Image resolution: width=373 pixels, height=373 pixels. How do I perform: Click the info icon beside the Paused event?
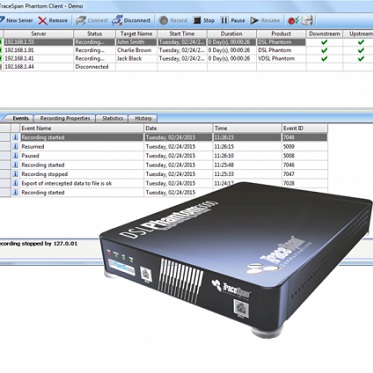pos(15,156)
